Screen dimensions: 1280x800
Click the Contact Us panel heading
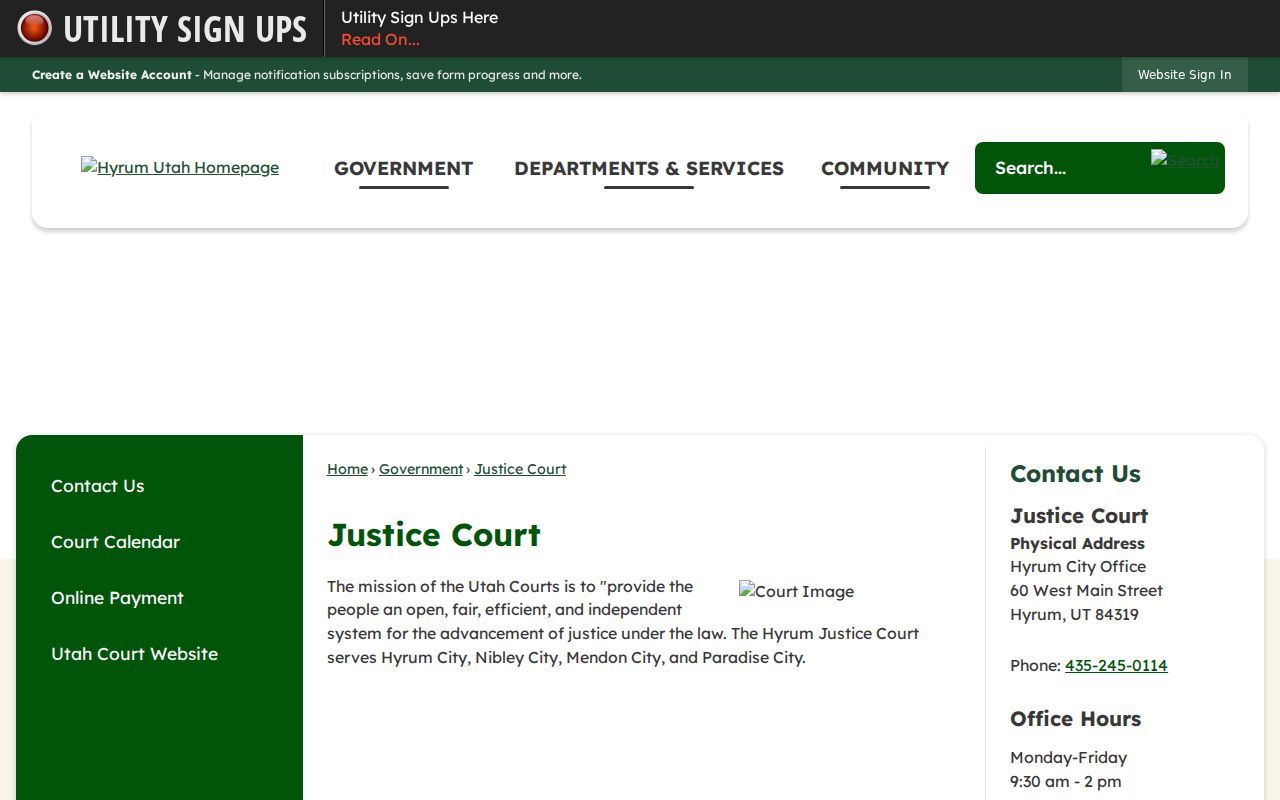tap(1075, 474)
